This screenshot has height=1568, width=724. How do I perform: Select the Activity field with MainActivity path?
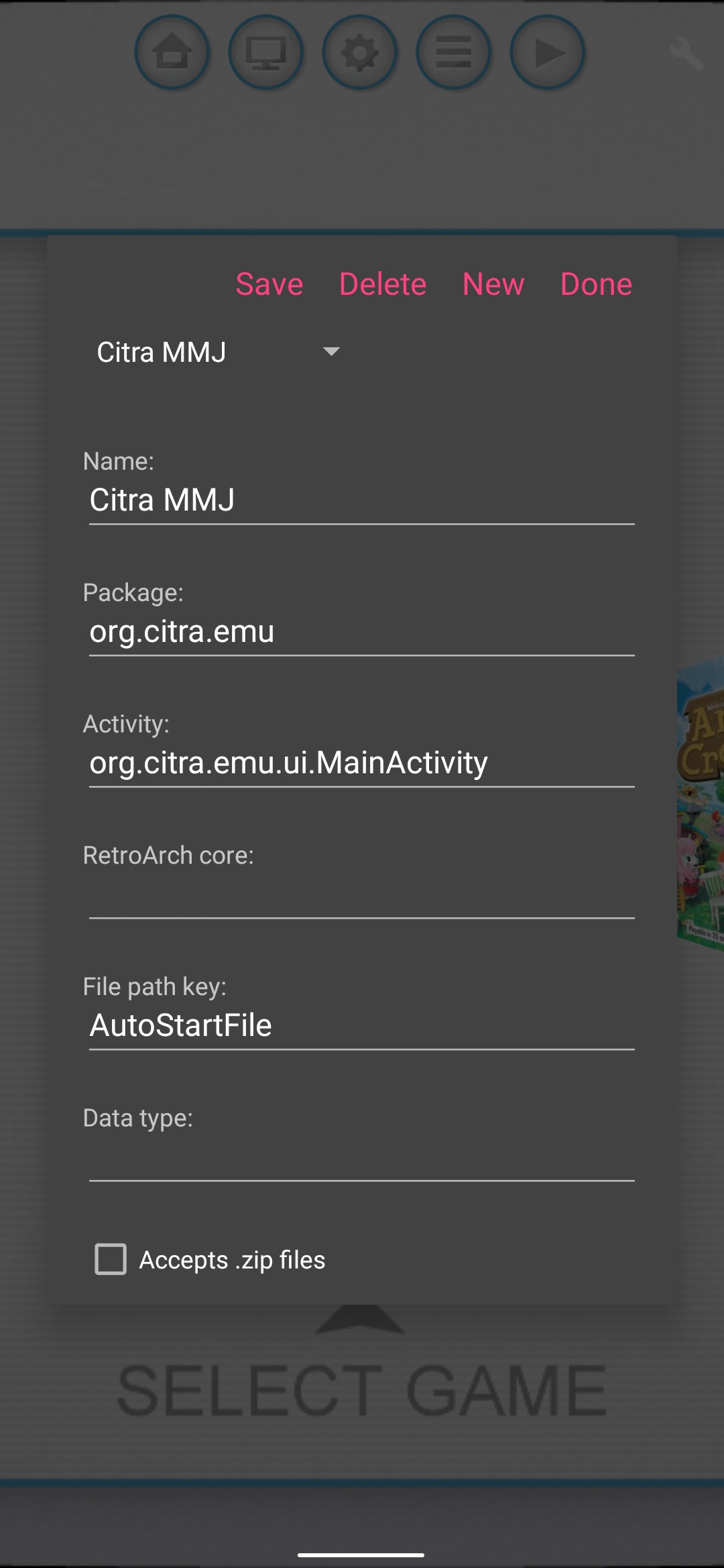pyautogui.click(x=362, y=762)
